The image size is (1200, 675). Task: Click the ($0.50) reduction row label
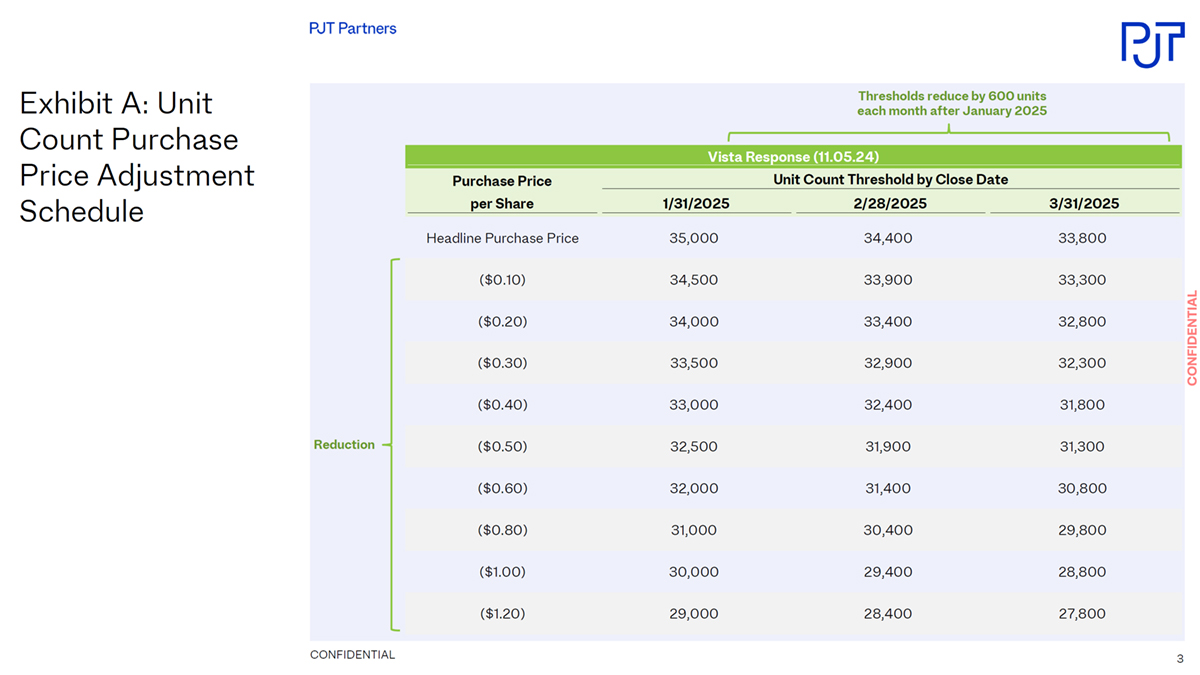pyautogui.click(x=502, y=447)
